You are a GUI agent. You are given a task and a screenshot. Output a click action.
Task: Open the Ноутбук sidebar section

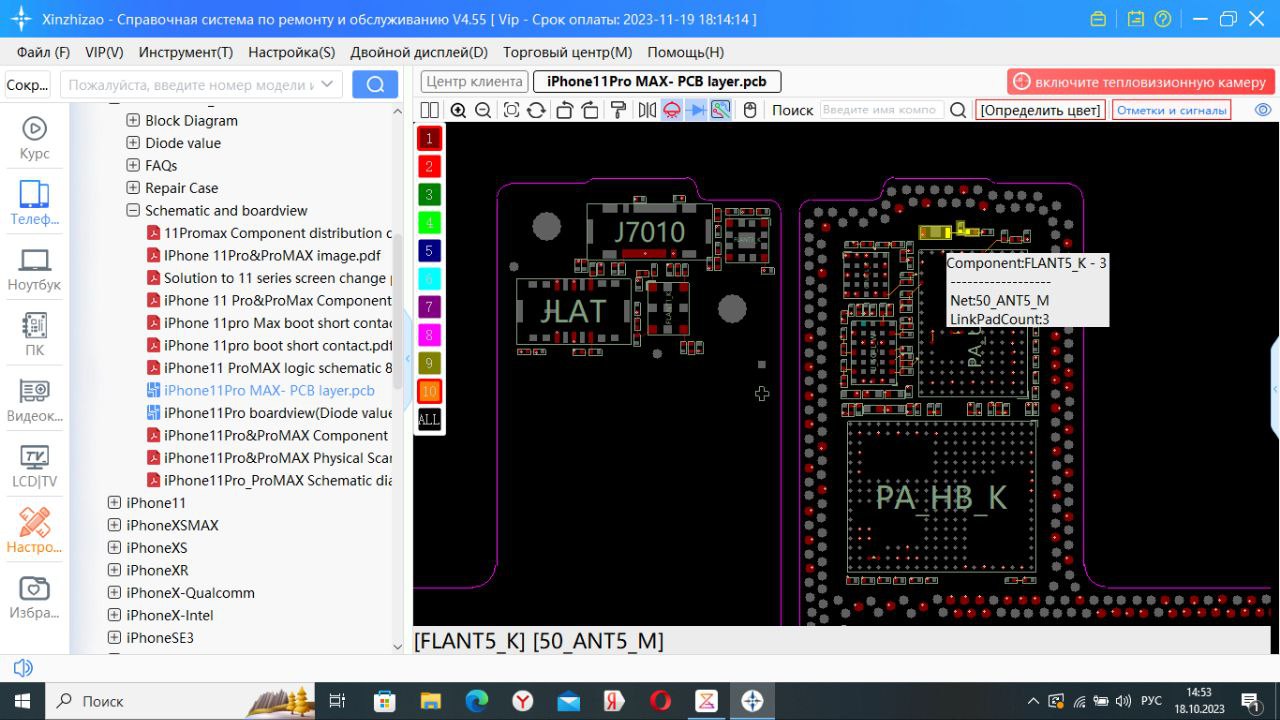pyautogui.click(x=34, y=270)
